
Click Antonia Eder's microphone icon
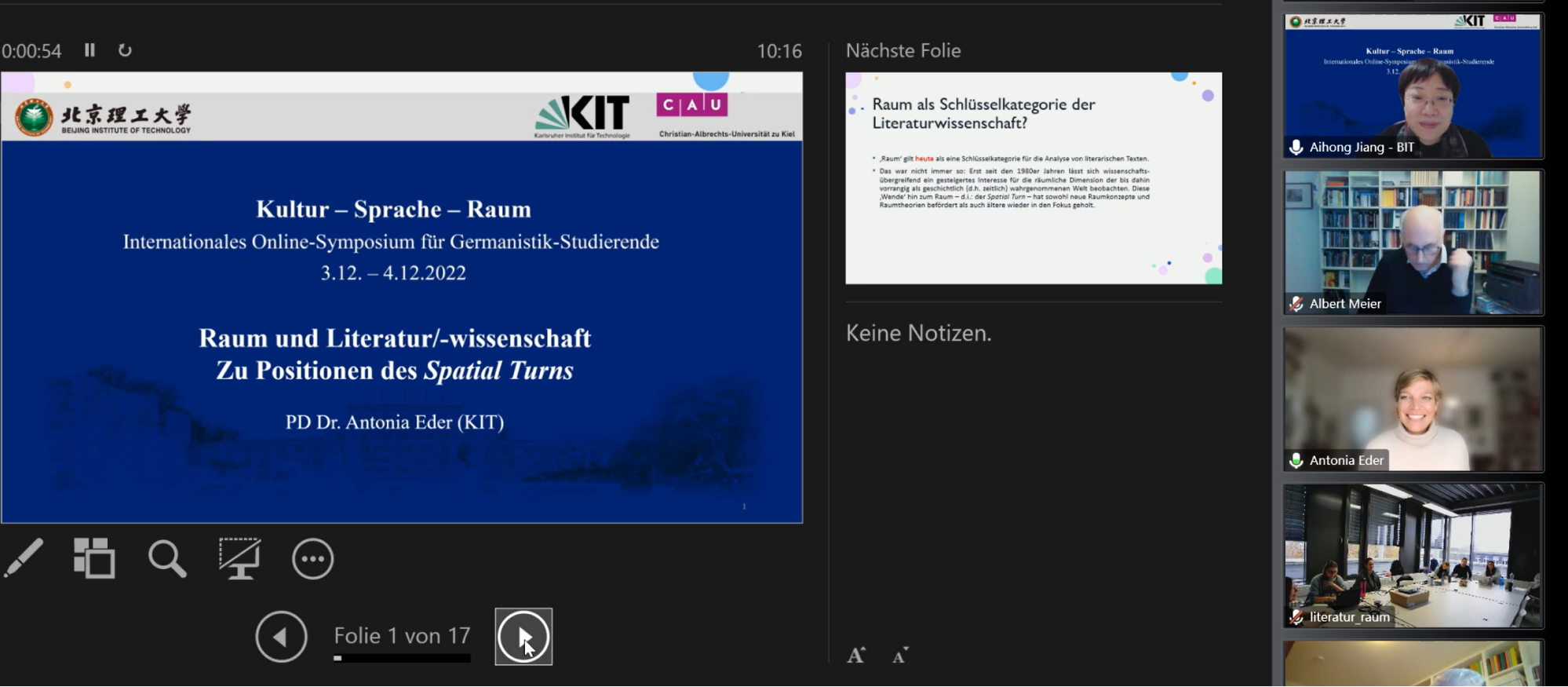1296,461
